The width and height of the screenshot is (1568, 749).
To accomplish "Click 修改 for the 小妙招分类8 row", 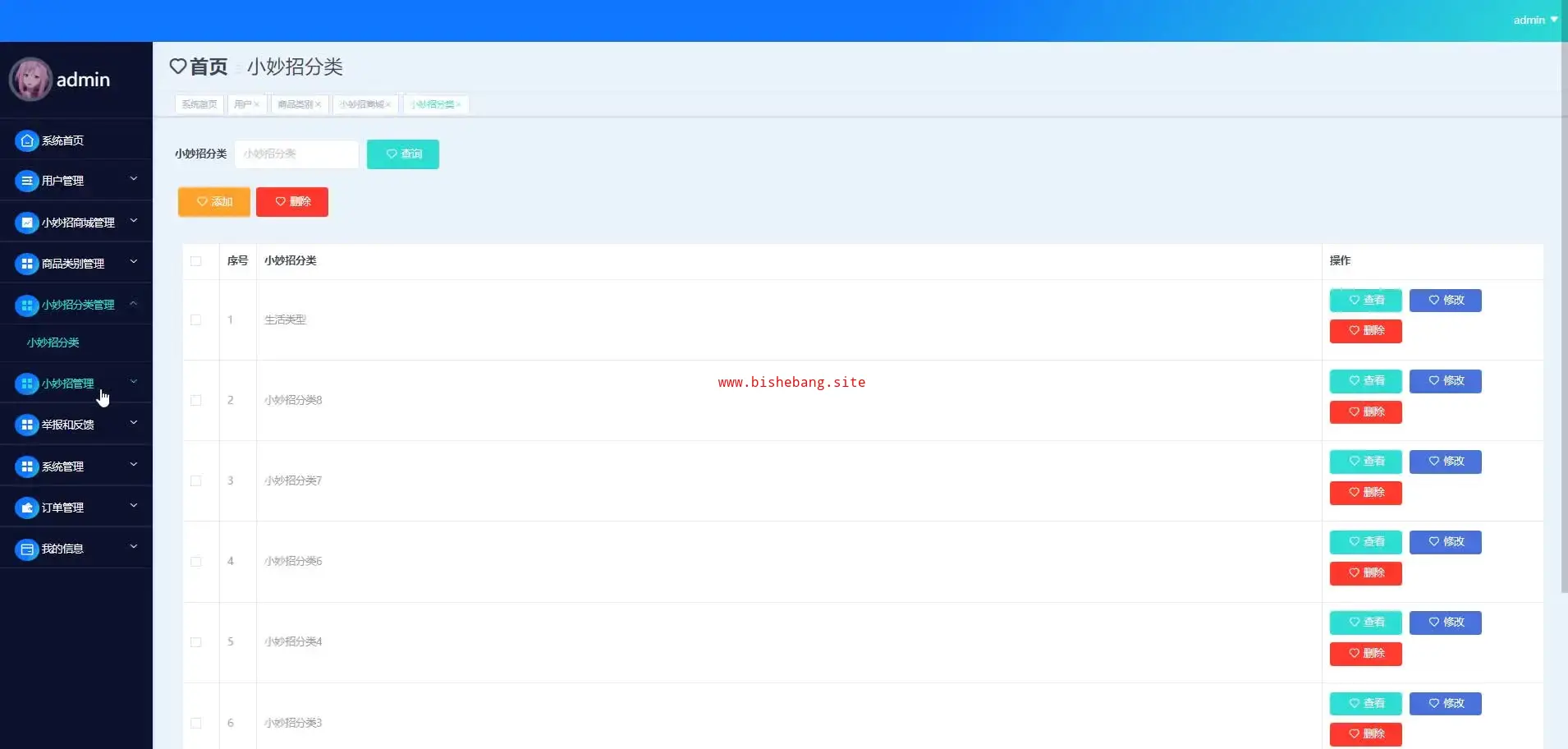I will (1446, 381).
